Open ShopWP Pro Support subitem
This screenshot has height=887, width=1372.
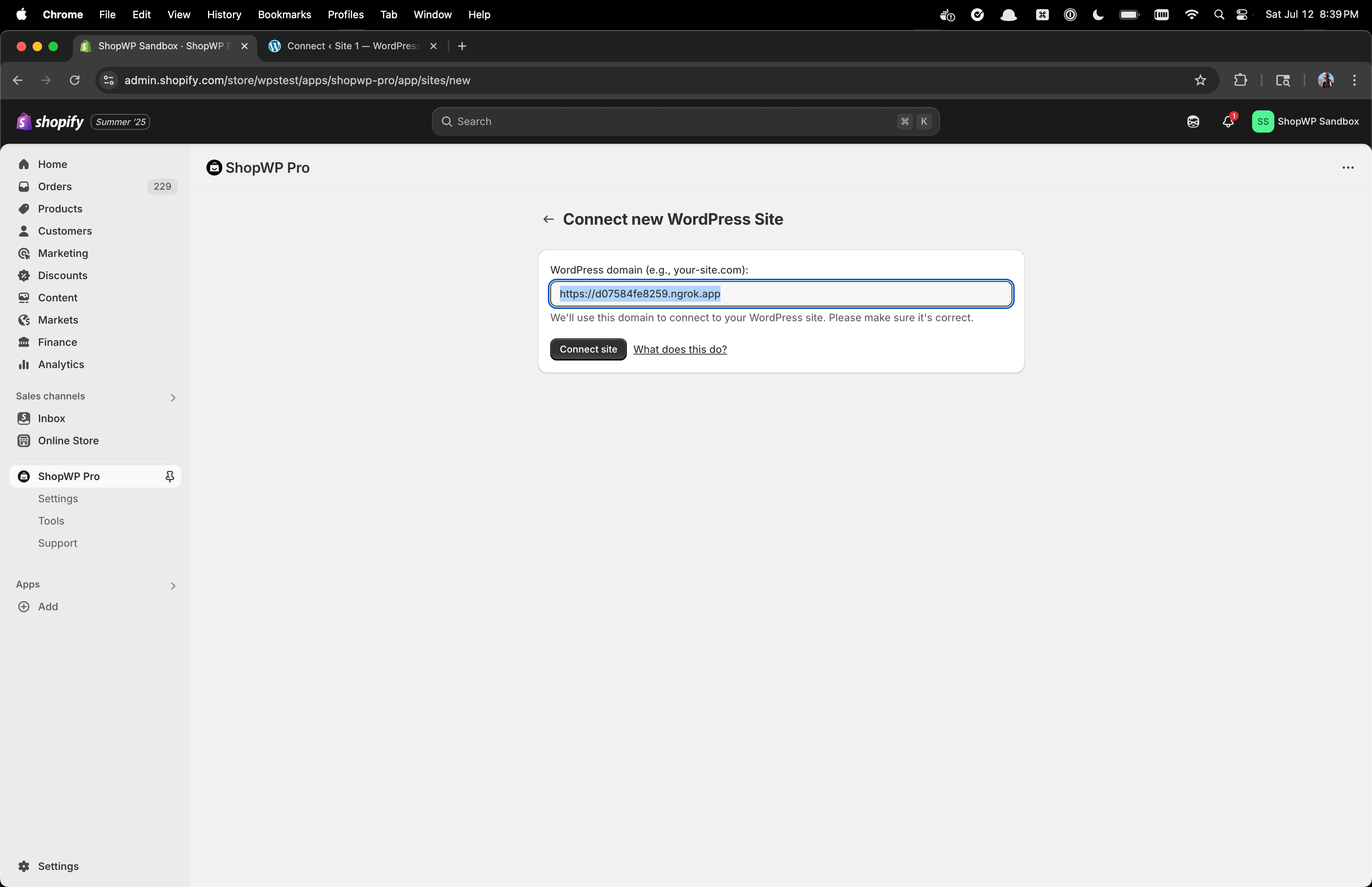[x=58, y=543]
